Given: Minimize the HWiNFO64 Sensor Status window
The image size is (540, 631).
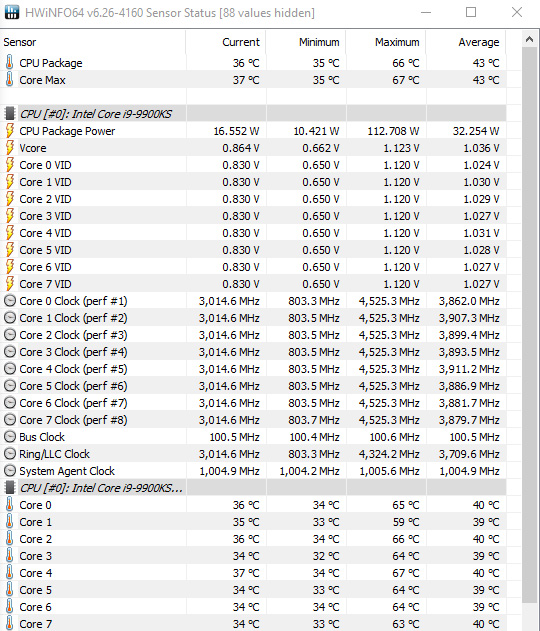Looking at the screenshot, I should pos(426,12).
